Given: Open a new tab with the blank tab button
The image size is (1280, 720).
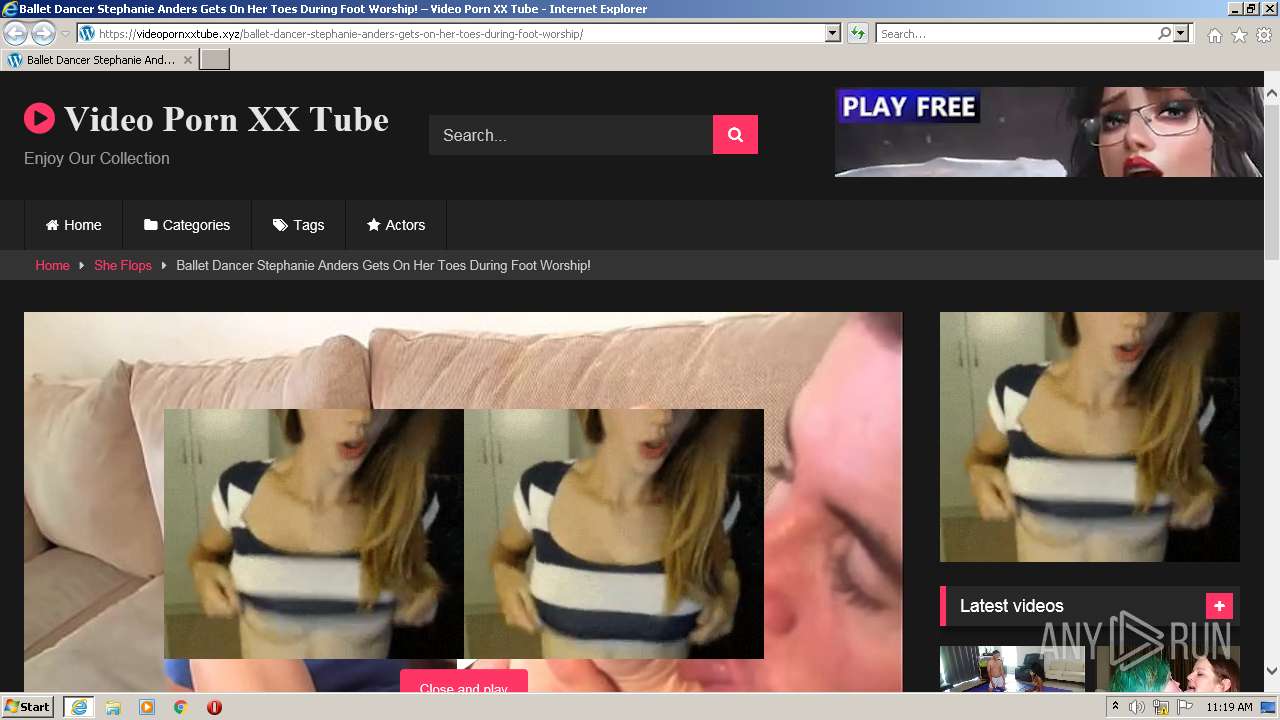Looking at the screenshot, I should pyautogui.click(x=215, y=60).
